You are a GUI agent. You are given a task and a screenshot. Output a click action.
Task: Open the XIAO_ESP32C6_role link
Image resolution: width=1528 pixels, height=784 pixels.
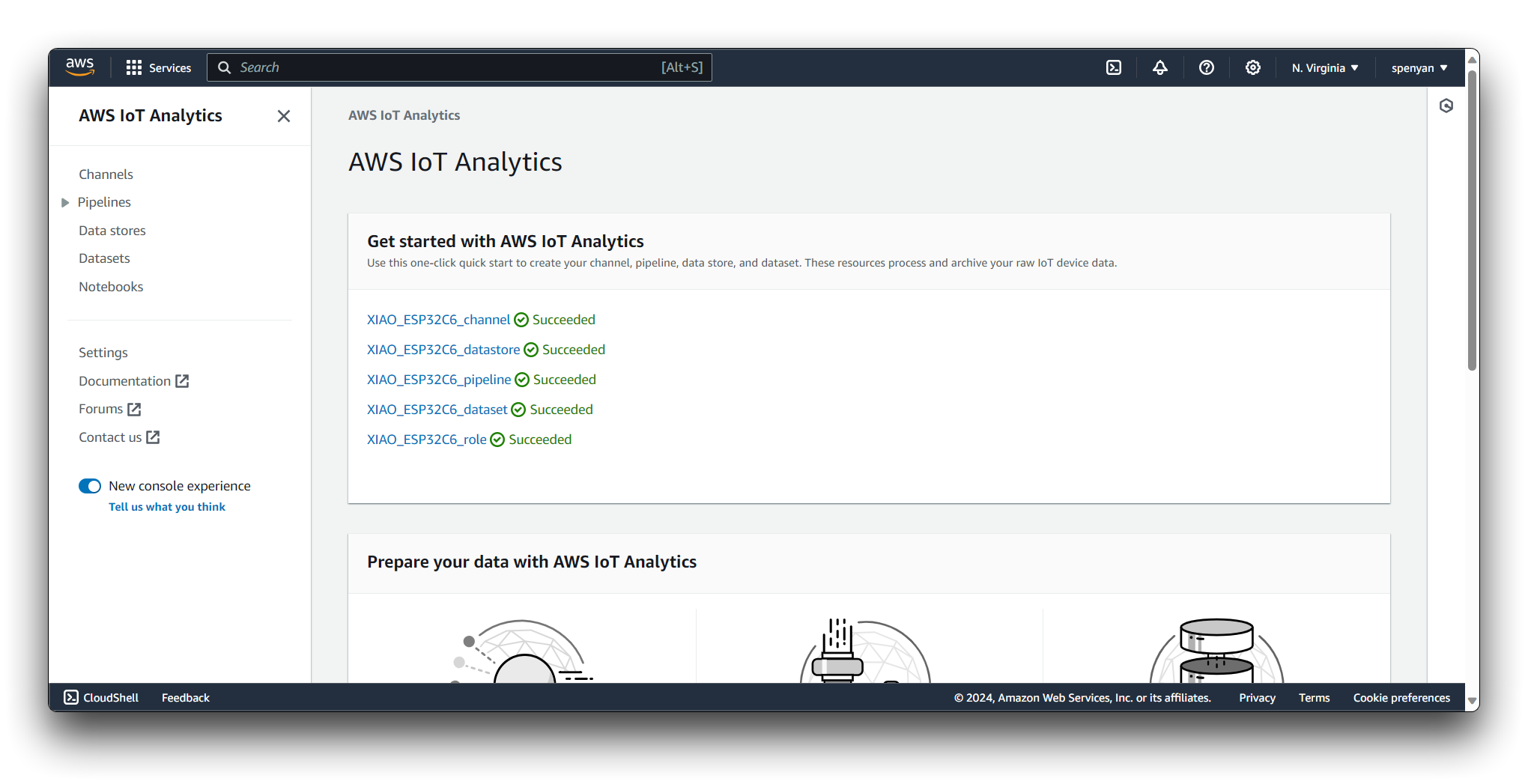tap(427, 440)
